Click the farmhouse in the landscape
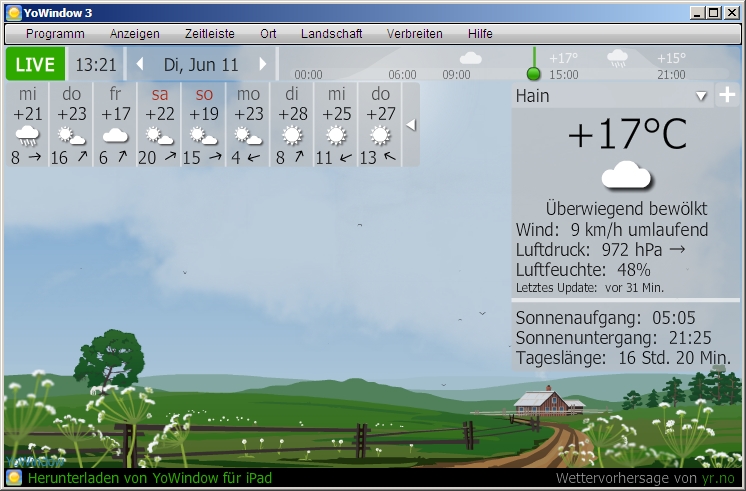The image size is (746, 491). coord(549,402)
